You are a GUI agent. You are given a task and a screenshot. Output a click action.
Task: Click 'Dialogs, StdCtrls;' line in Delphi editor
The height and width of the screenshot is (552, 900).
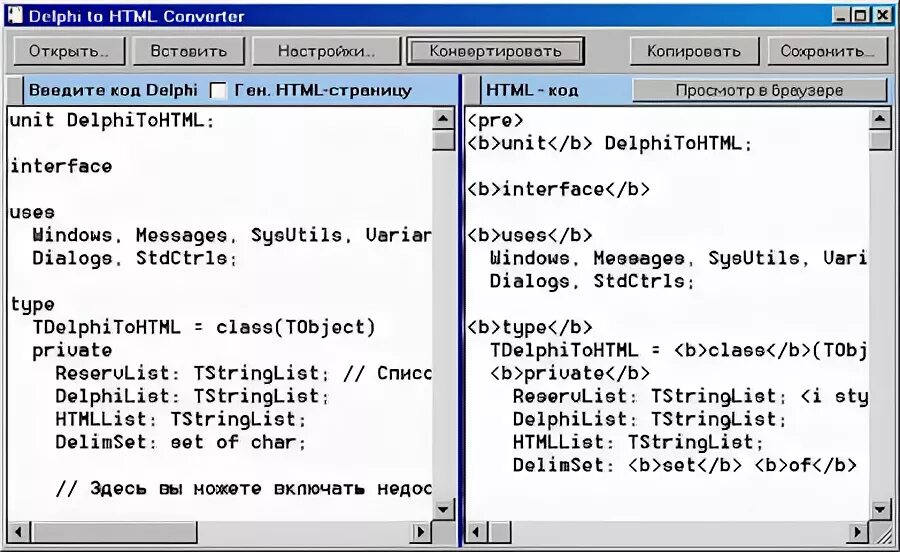[134, 258]
